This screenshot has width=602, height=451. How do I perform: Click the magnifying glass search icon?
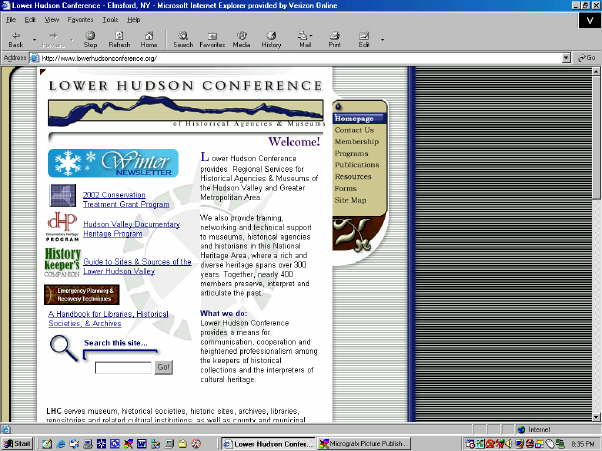click(64, 348)
